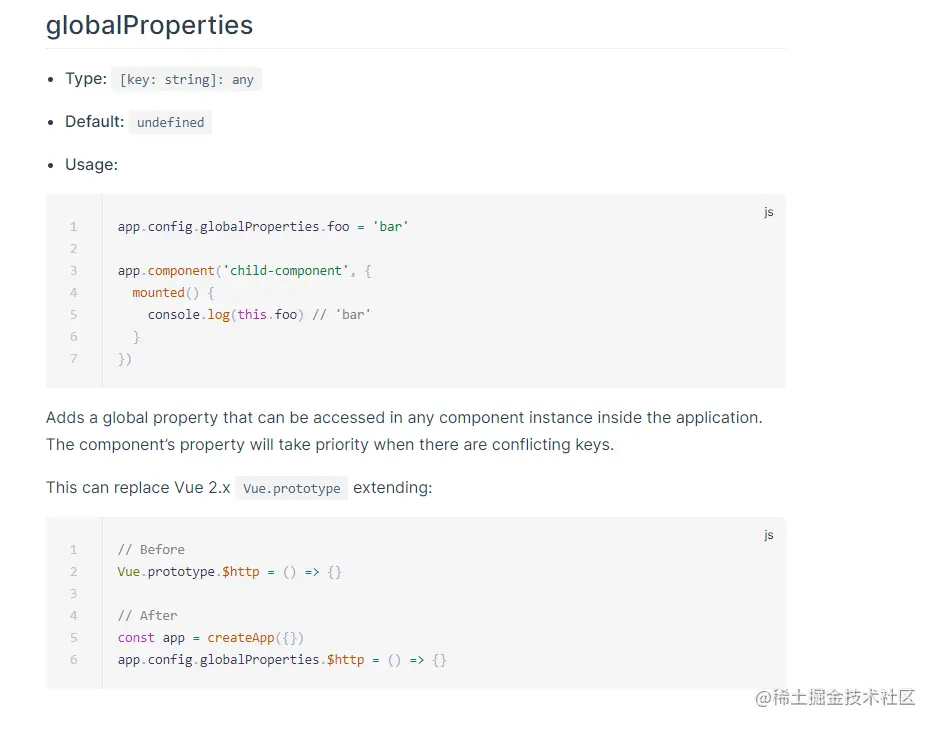Click line number 6 in second code block

[x=73, y=660]
